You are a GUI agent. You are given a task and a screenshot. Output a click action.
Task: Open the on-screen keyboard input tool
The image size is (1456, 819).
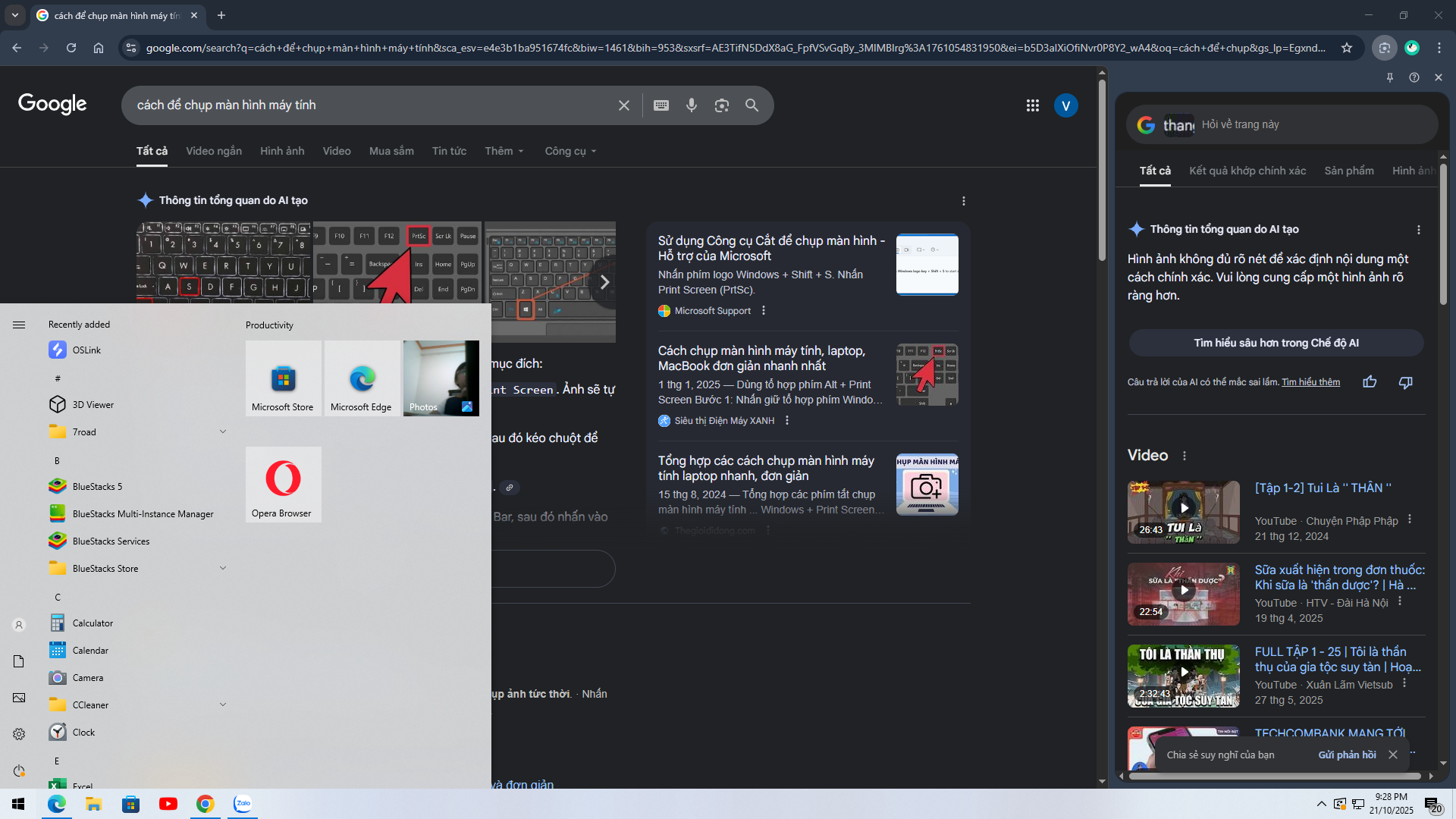point(661,105)
